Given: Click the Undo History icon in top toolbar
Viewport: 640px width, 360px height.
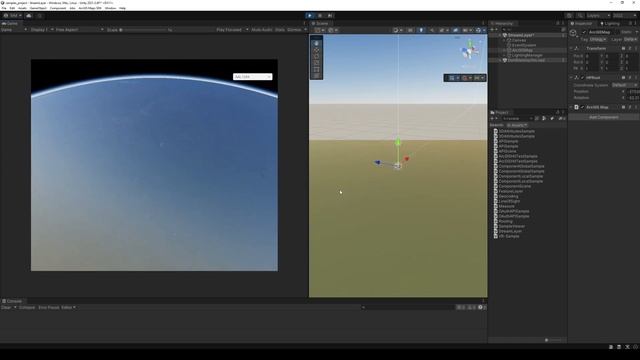Looking at the screenshot, I should [x=569, y=16].
